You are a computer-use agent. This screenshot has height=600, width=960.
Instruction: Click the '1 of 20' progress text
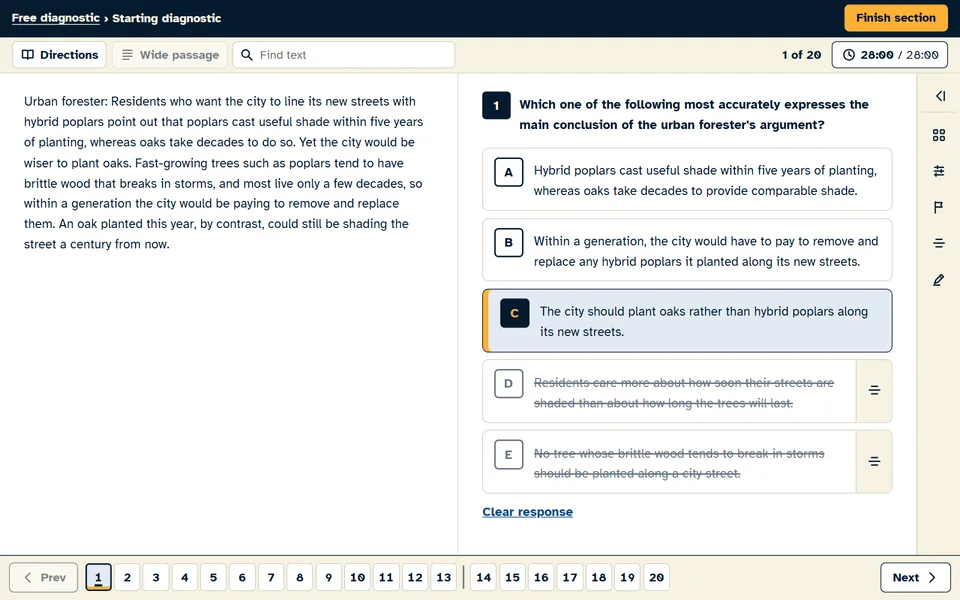[x=801, y=55]
